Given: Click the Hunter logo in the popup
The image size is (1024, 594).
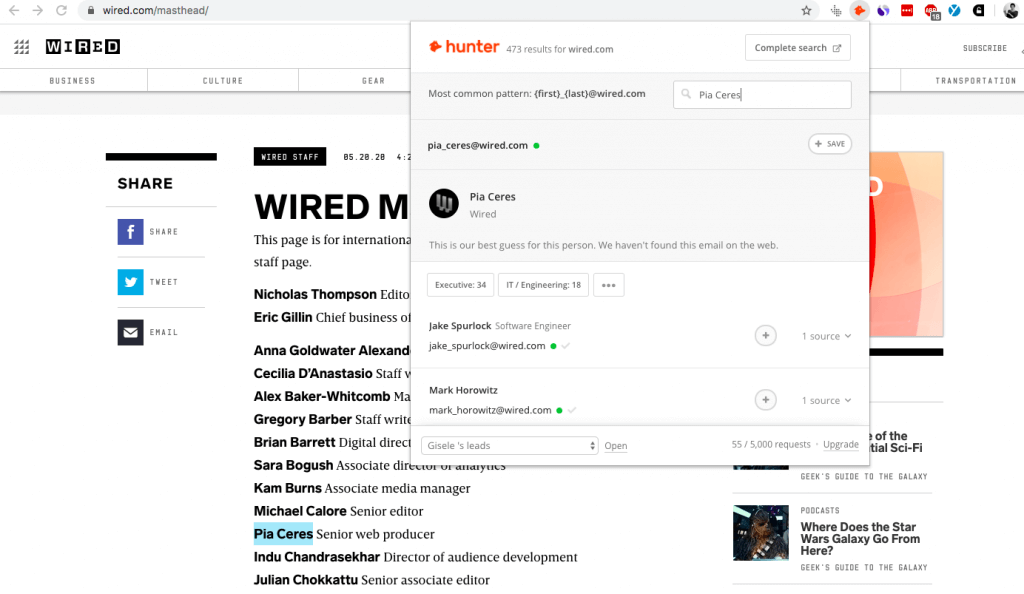Looking at the screenshot, I should click(x=464, y=46).
